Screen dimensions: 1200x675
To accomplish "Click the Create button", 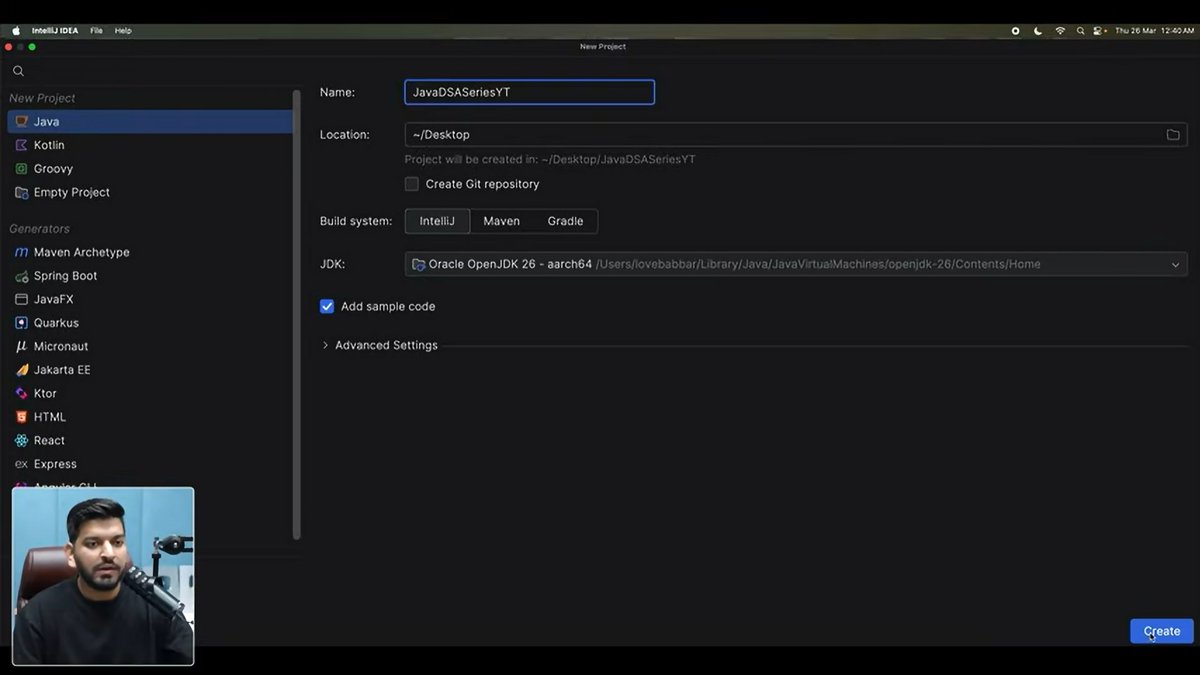I will pos(1162,631).
